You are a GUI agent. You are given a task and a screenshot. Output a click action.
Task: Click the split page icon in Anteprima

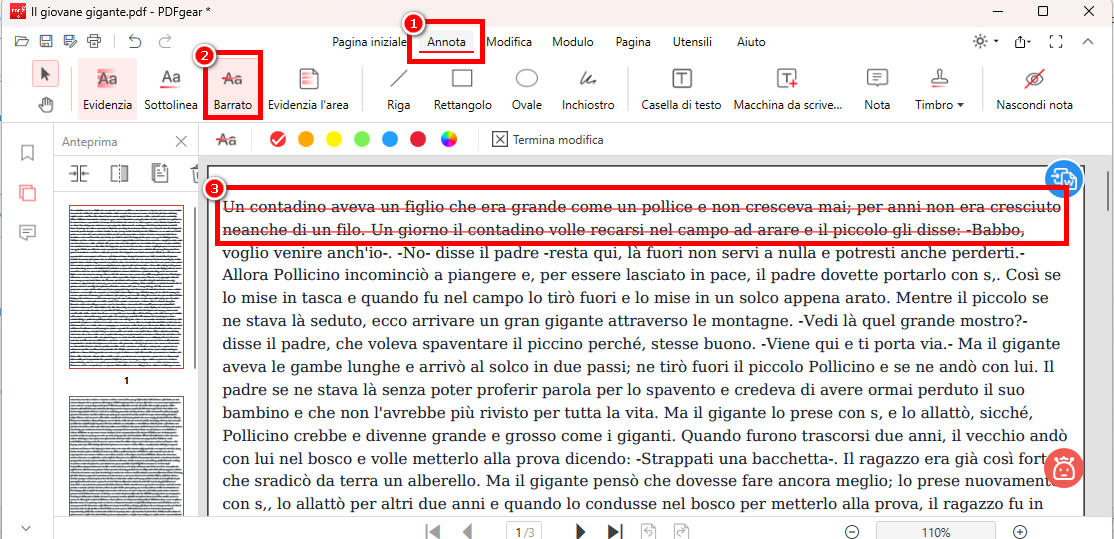(x=119, y=173)
